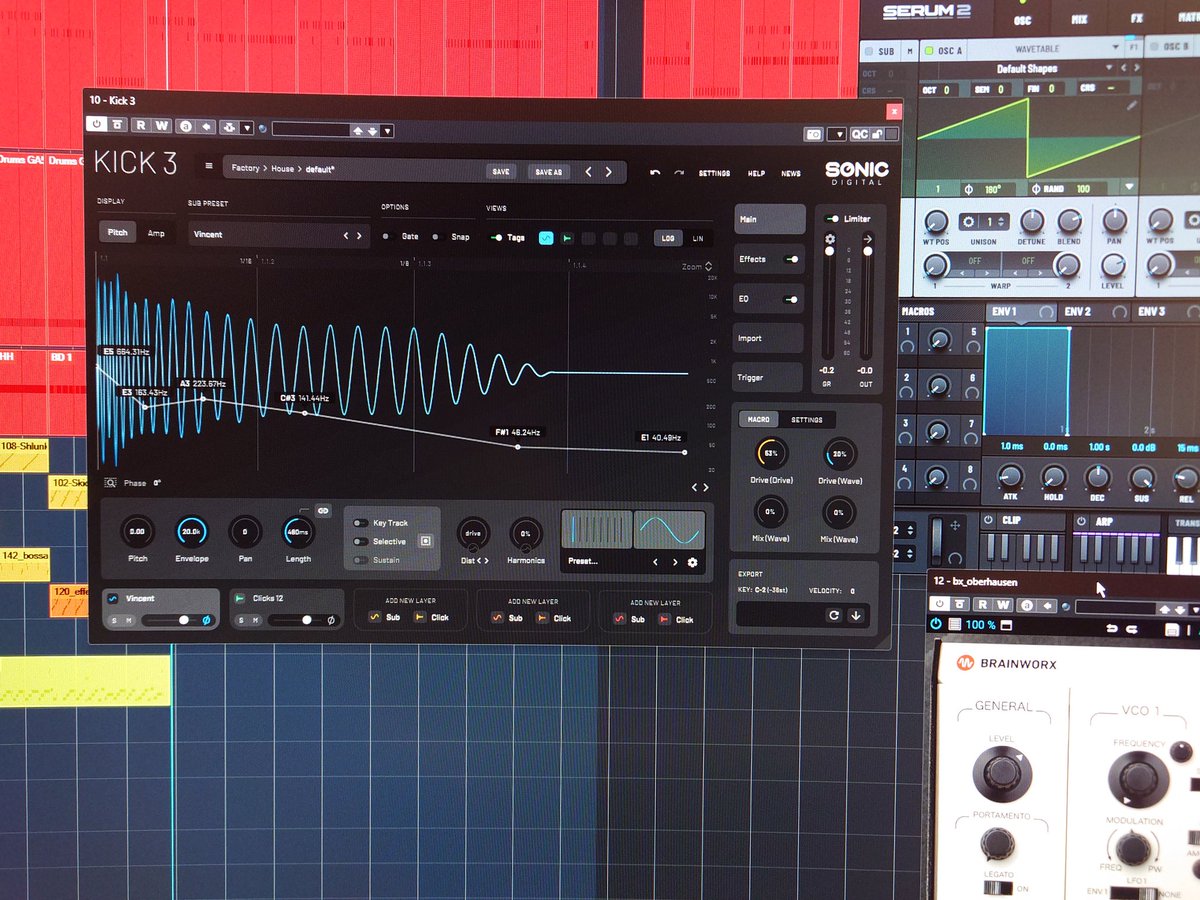Click the limiter GR threshold slider handle
This screenshot has height=900, width=1200.
coord(828,251)
